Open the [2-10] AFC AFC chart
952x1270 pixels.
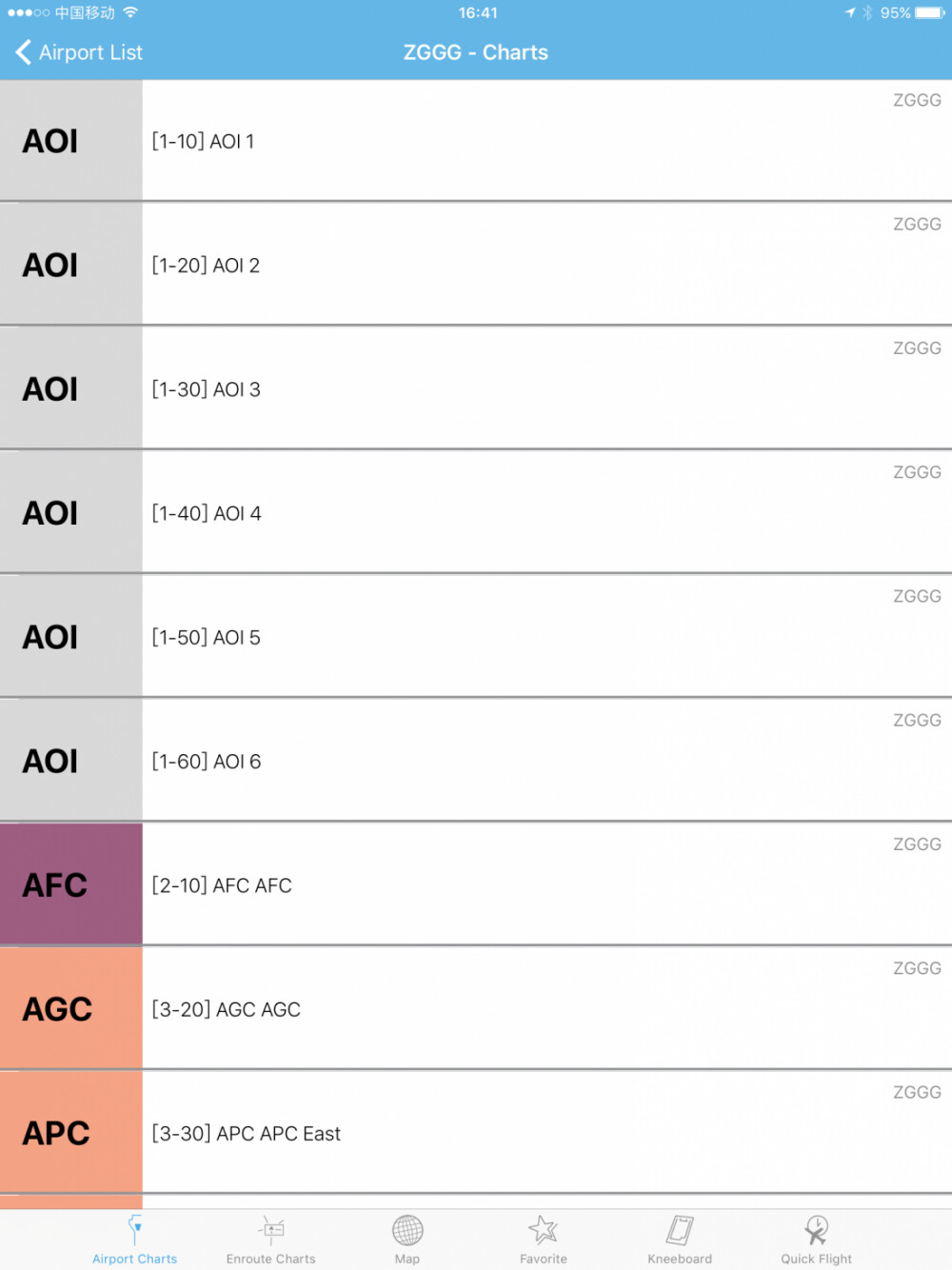pyautogui.click(x=476, y=885)
